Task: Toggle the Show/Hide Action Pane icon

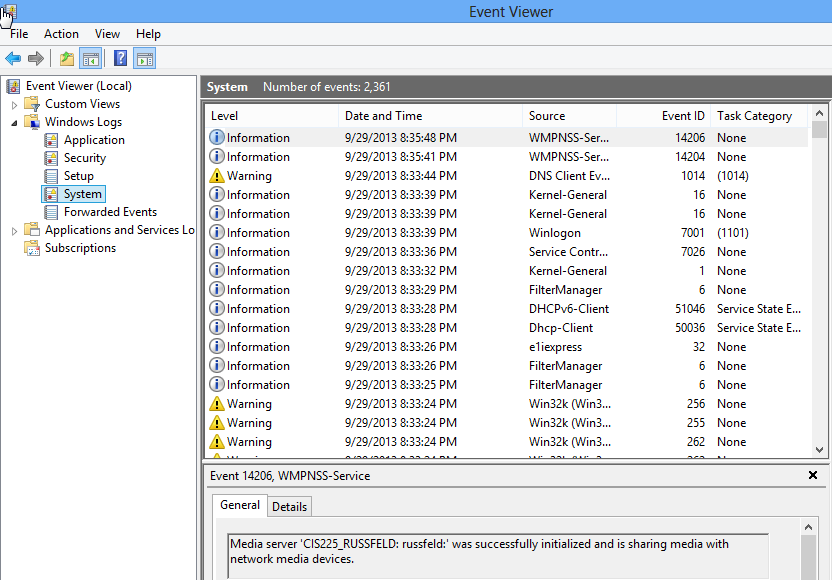Action: click(x=144, y=58)
